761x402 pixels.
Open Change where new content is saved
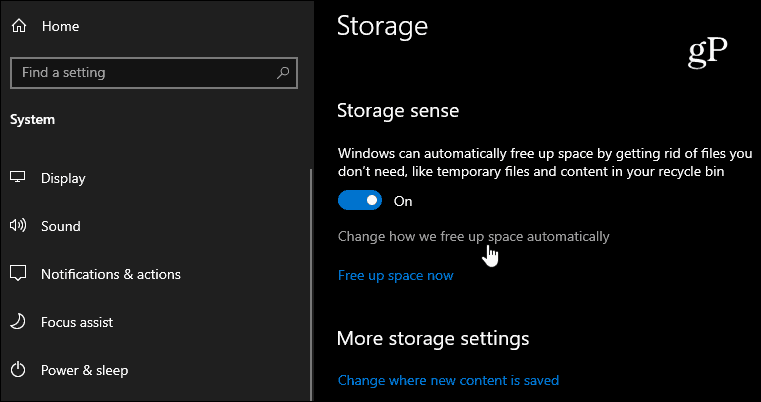point(448,380)
